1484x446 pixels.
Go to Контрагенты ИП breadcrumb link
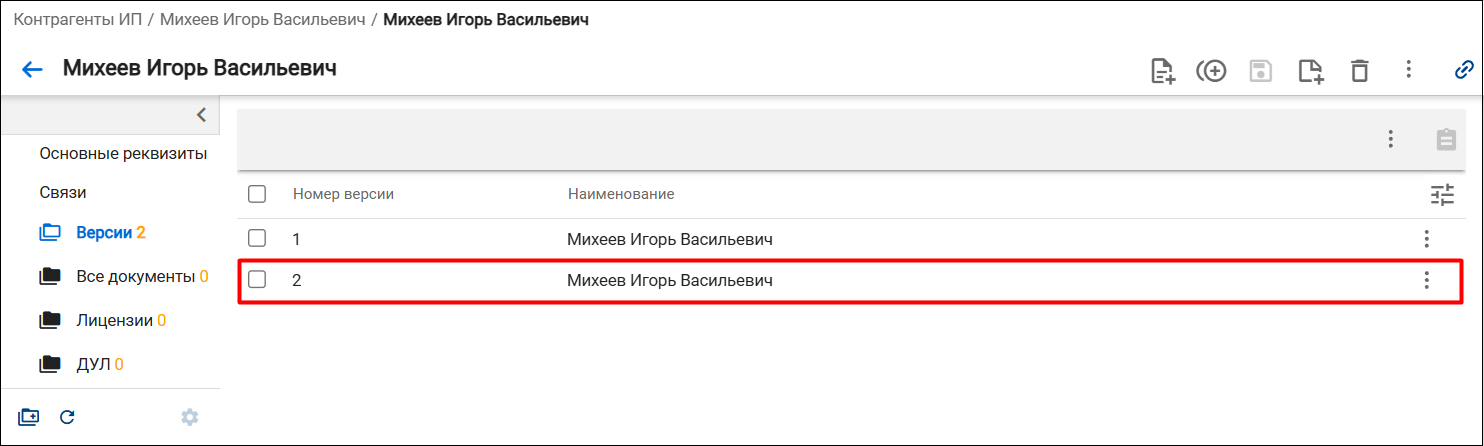click(77, 19)
